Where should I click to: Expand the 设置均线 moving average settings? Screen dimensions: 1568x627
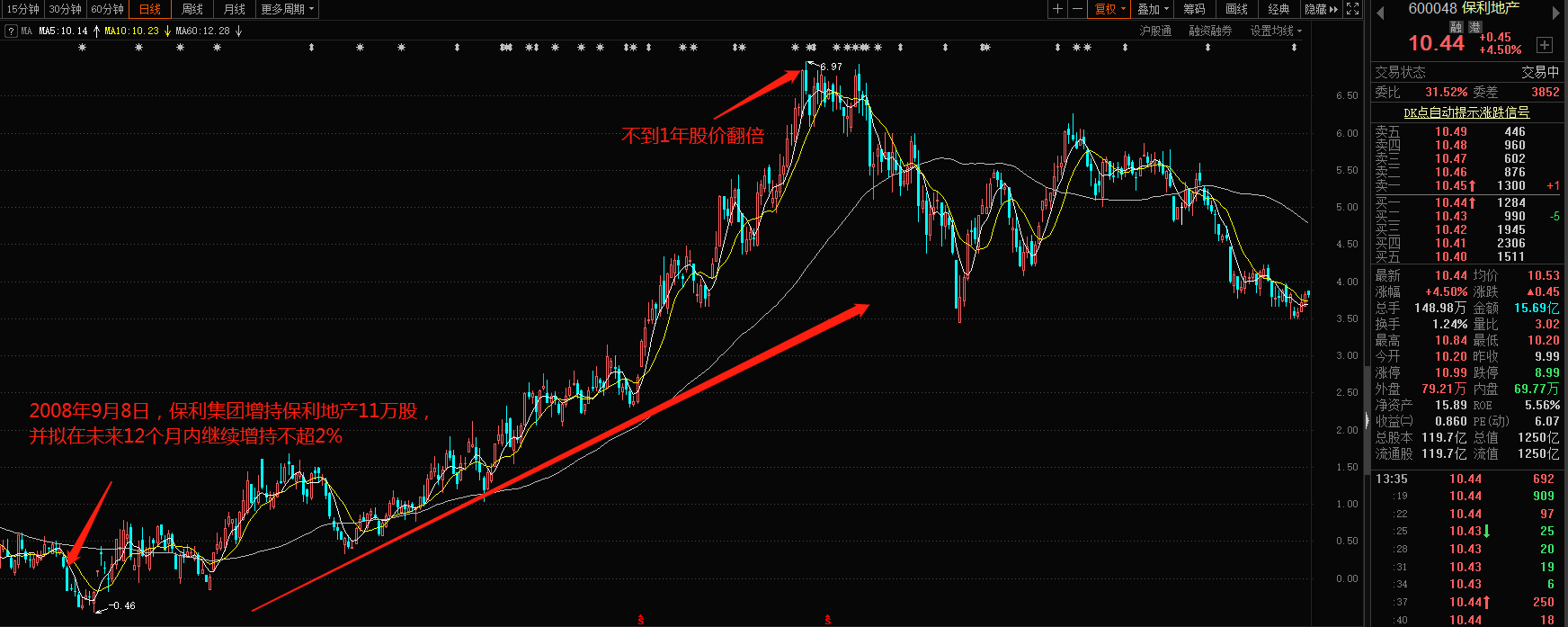[x=1275, y=31]
